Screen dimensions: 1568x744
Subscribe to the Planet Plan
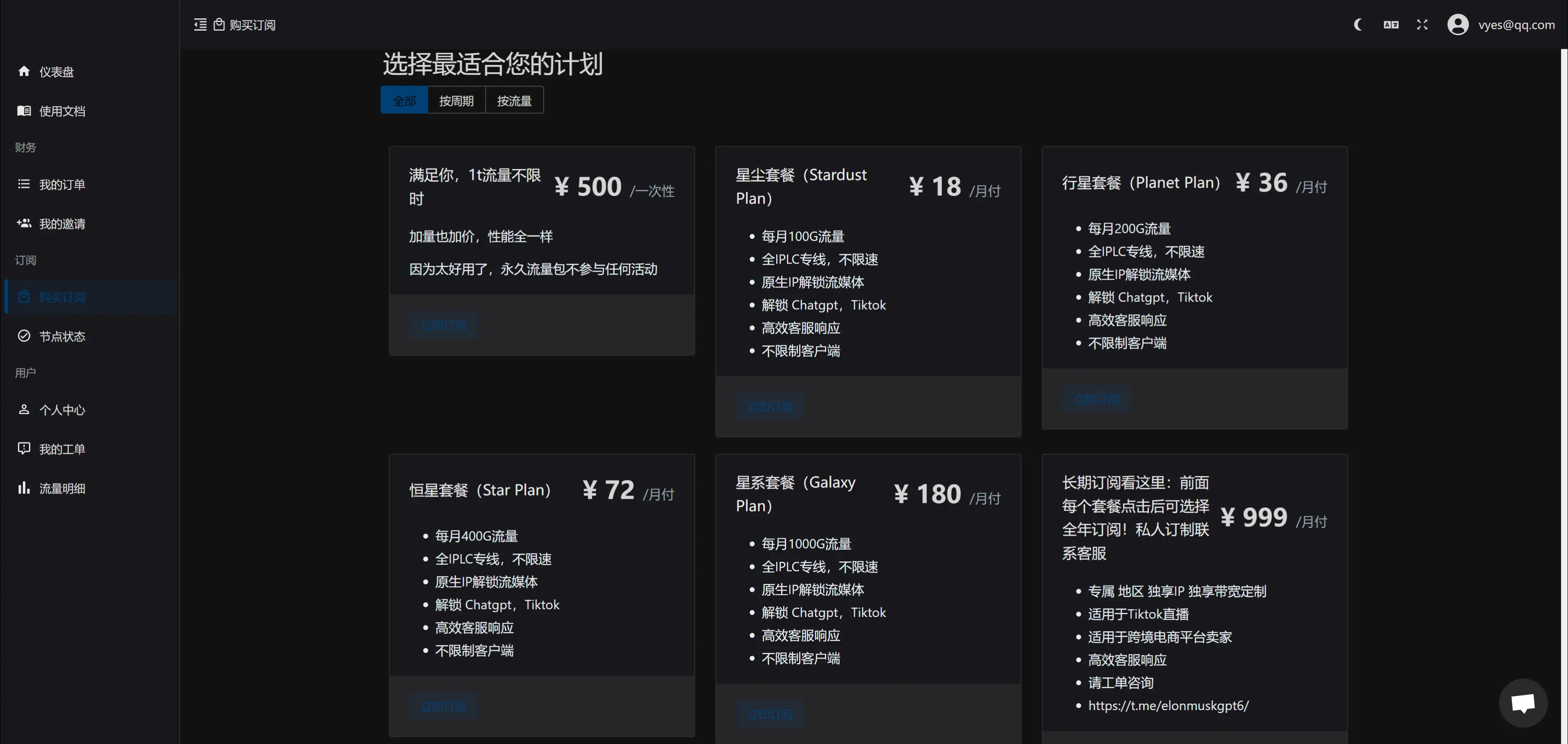(x=1096, y=399)
